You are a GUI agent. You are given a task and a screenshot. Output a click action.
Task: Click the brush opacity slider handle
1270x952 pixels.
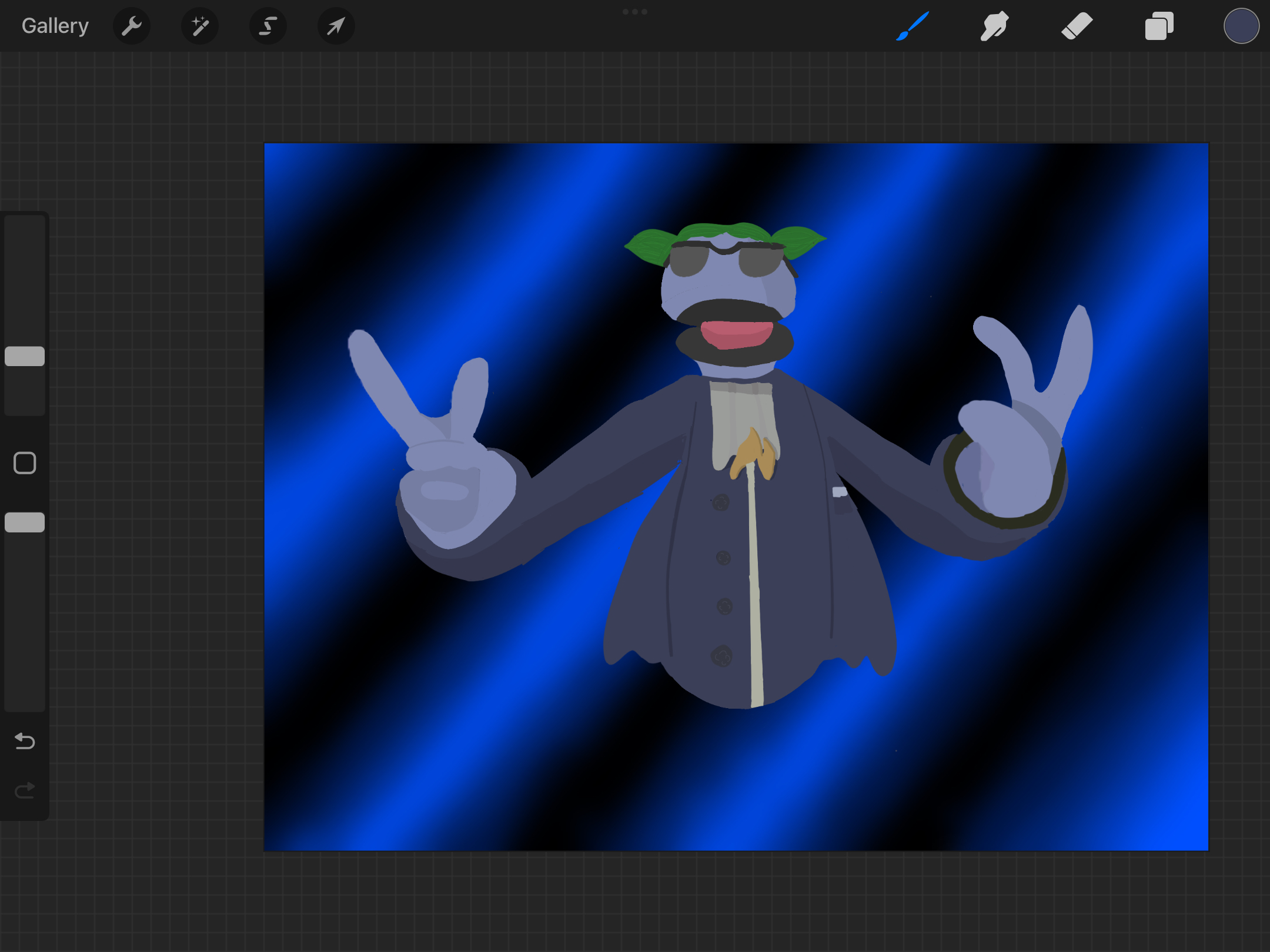coord(25,522)
